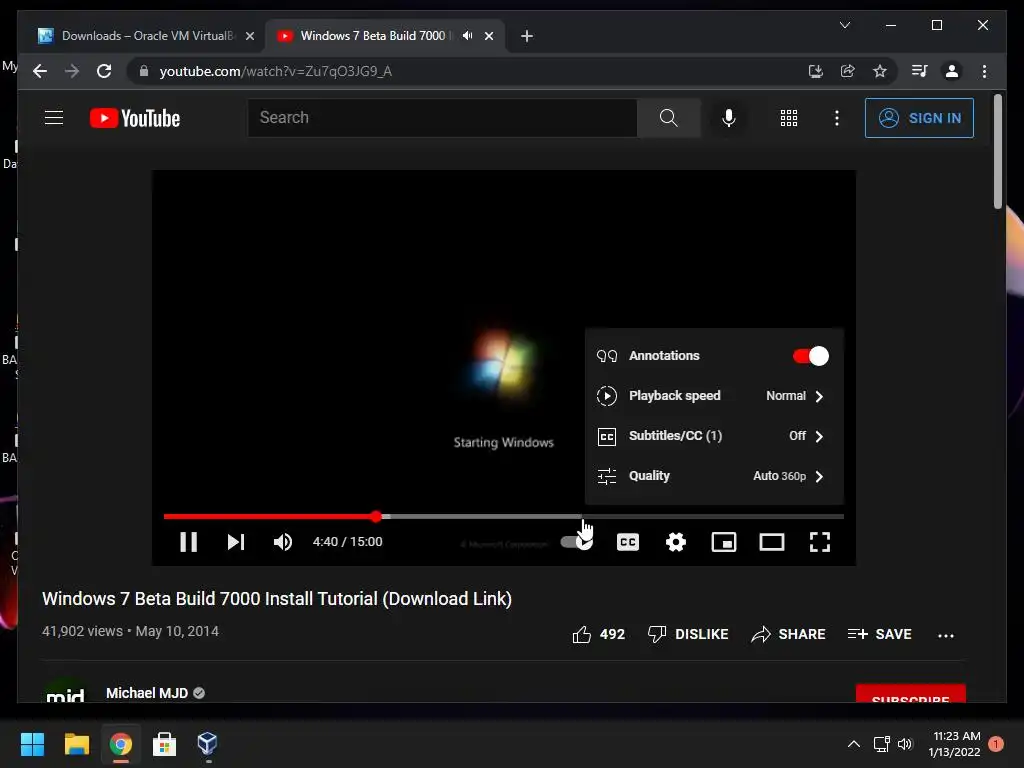Viewport: 1024px width, 768px height.
Task: Open taskbar volume control
Action: tap(904, 744)
